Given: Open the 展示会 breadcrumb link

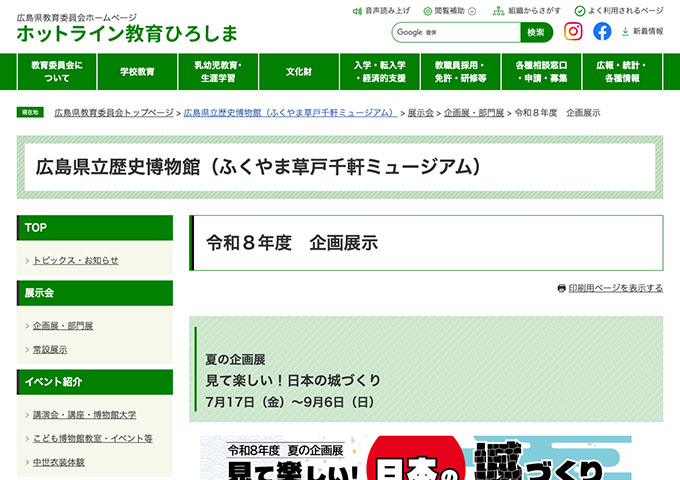Looking at the screenshot, I should click(421, 113).
